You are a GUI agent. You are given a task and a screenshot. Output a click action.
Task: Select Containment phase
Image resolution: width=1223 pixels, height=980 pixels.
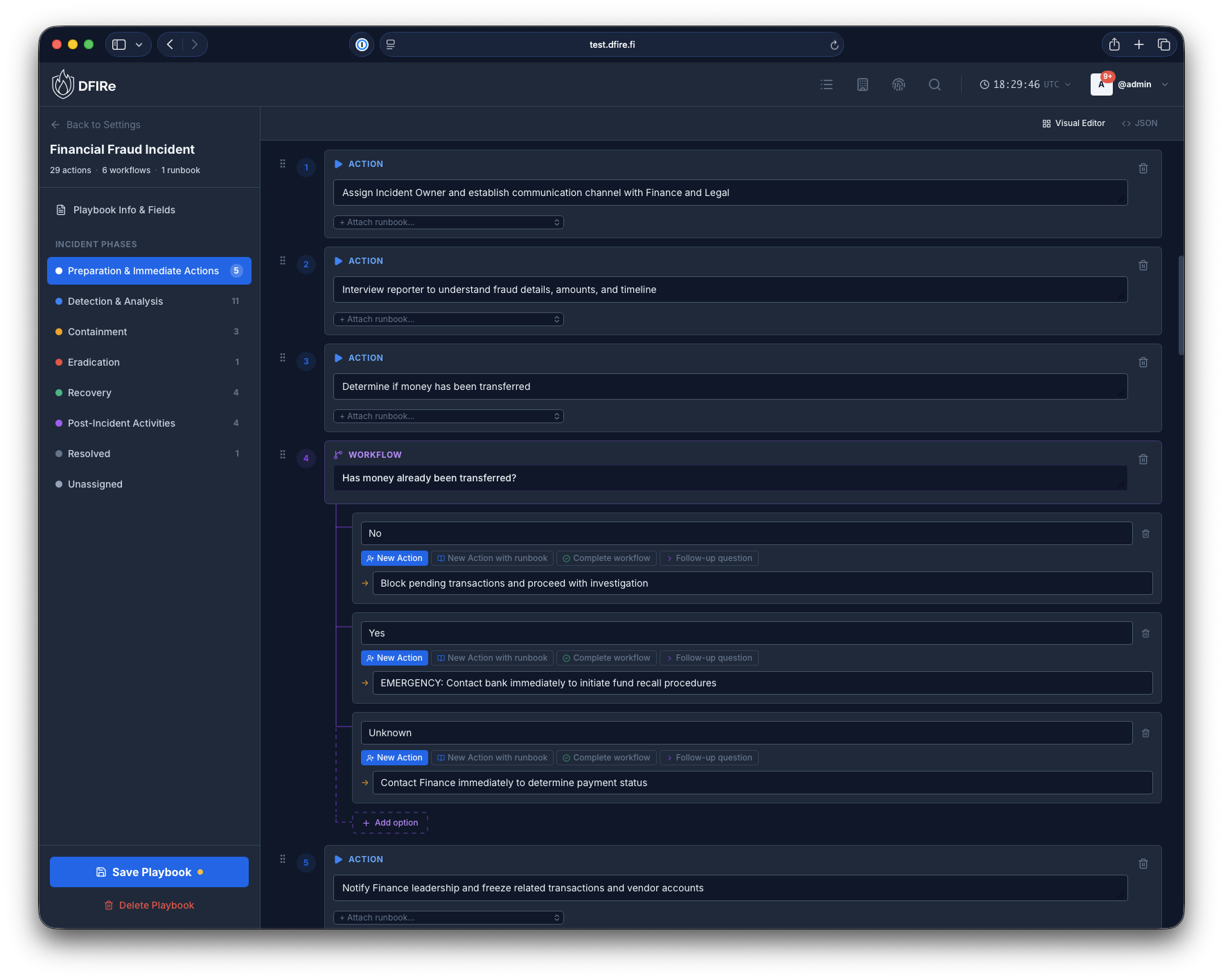point(149,332)
